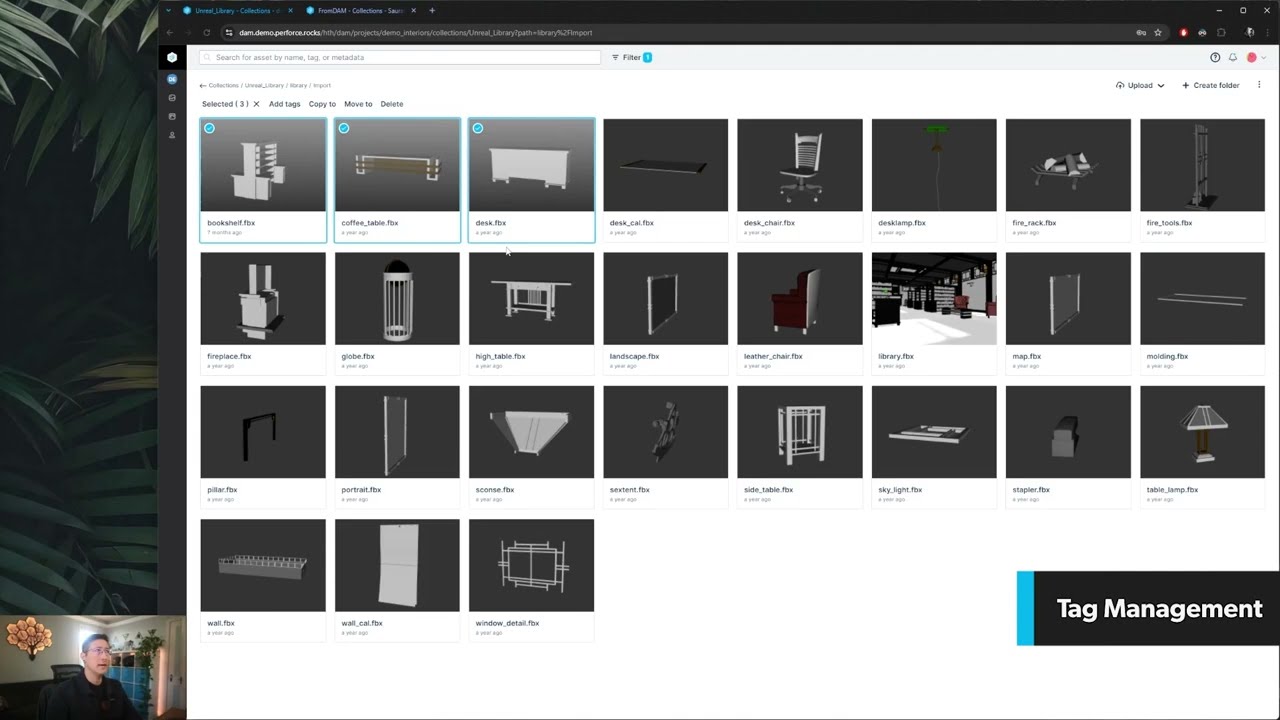Open the molding.fbx thumbnail
This screenshot has width=1280, height=720.
[x=1202, y=298]
